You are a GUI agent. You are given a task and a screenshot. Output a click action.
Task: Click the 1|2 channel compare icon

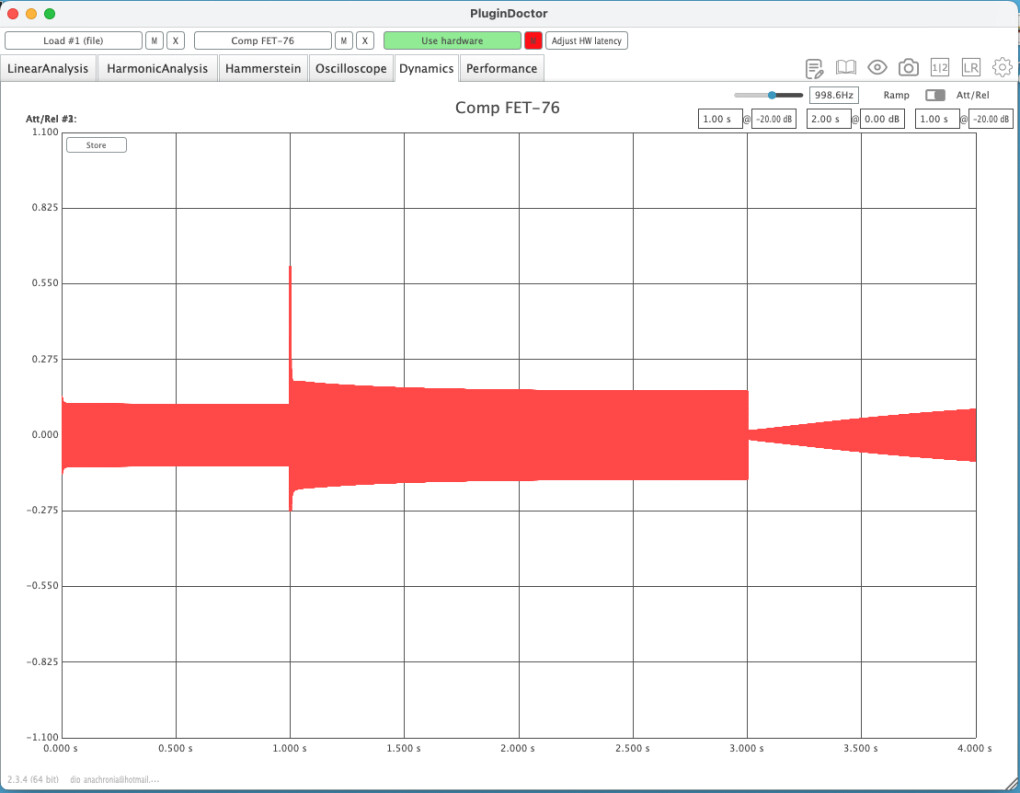click(x=939, y=67)
